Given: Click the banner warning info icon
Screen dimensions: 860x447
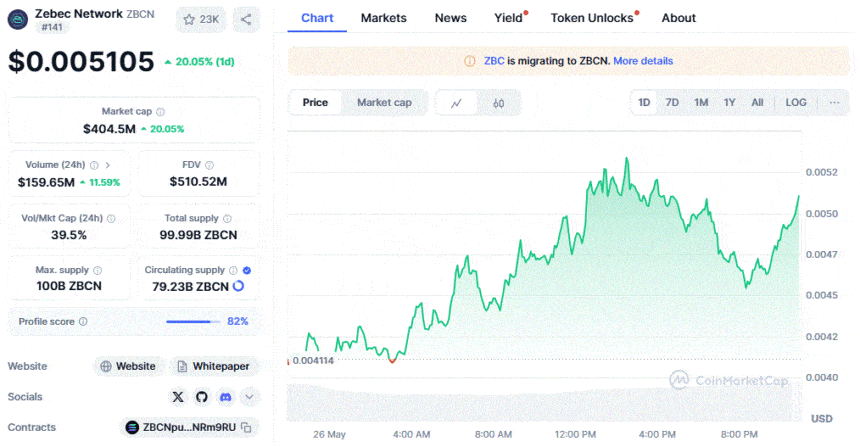Looking at the screenshot, I should coord(469,61).
